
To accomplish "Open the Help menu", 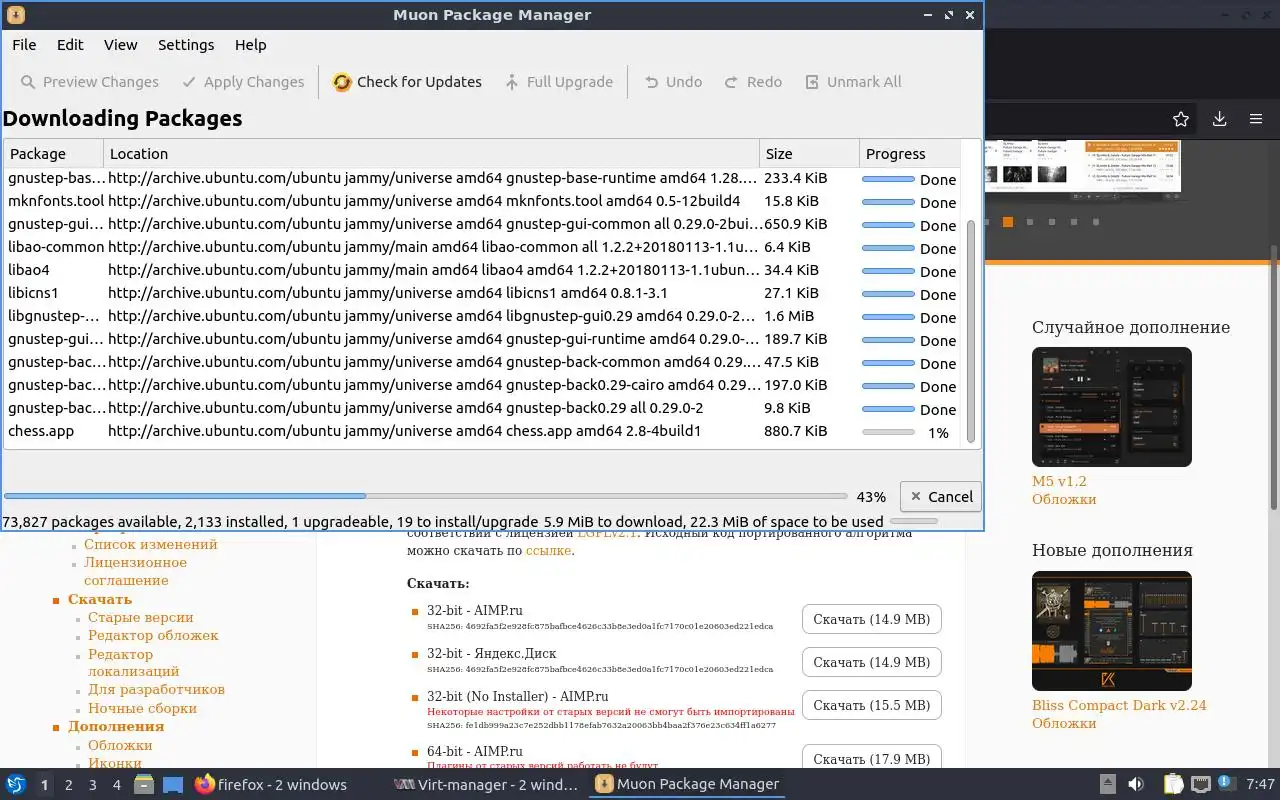I will [250, 44].
